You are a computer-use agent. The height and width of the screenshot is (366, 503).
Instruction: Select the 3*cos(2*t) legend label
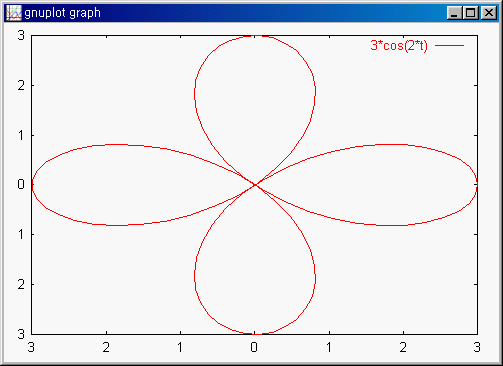[x=399, y=45]
